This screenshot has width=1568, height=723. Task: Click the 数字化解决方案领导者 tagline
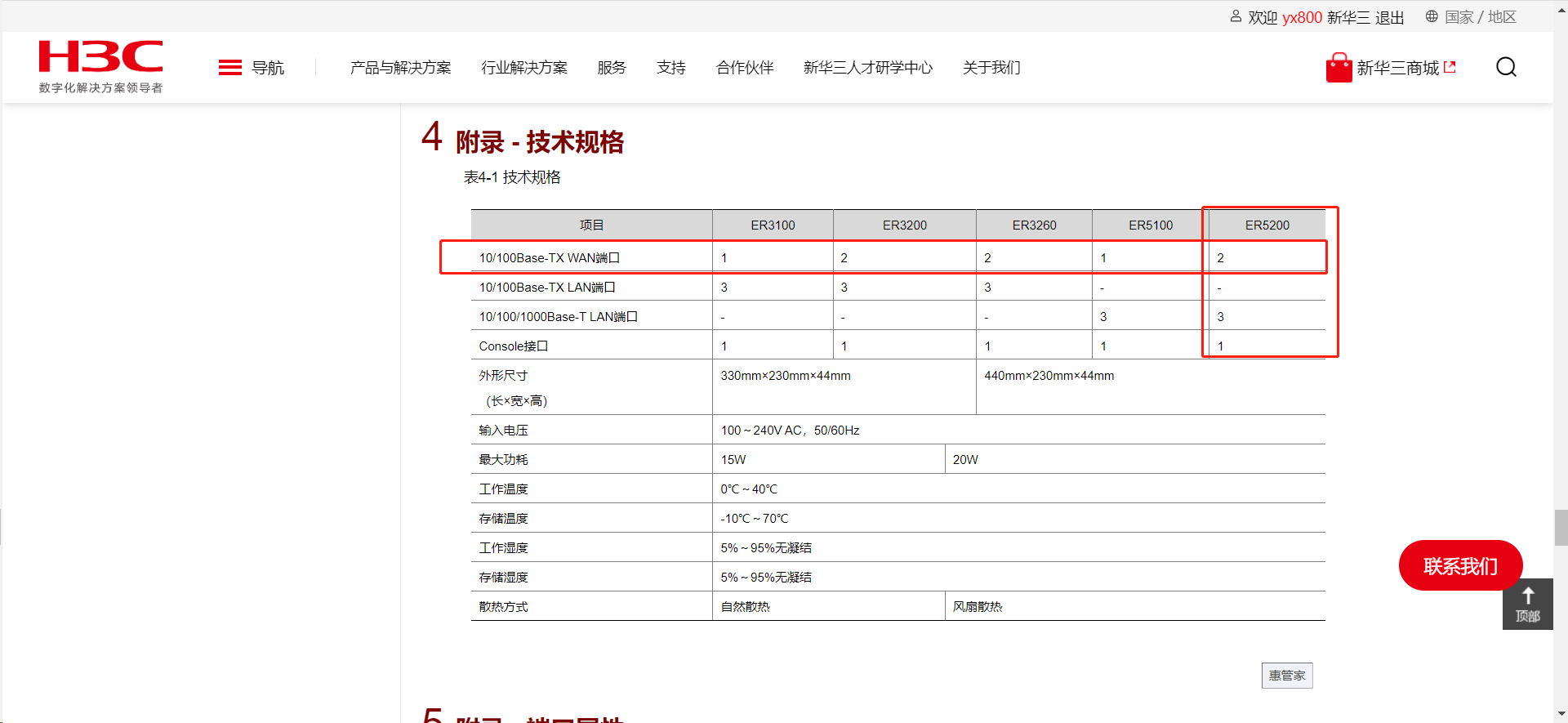(x=100, y=87)
